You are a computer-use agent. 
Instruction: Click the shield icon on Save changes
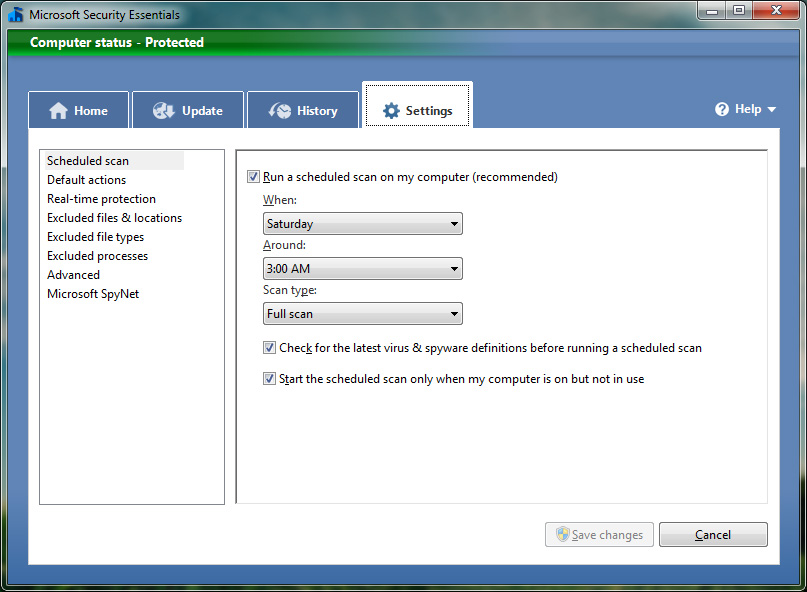click(x=563, y=534)
